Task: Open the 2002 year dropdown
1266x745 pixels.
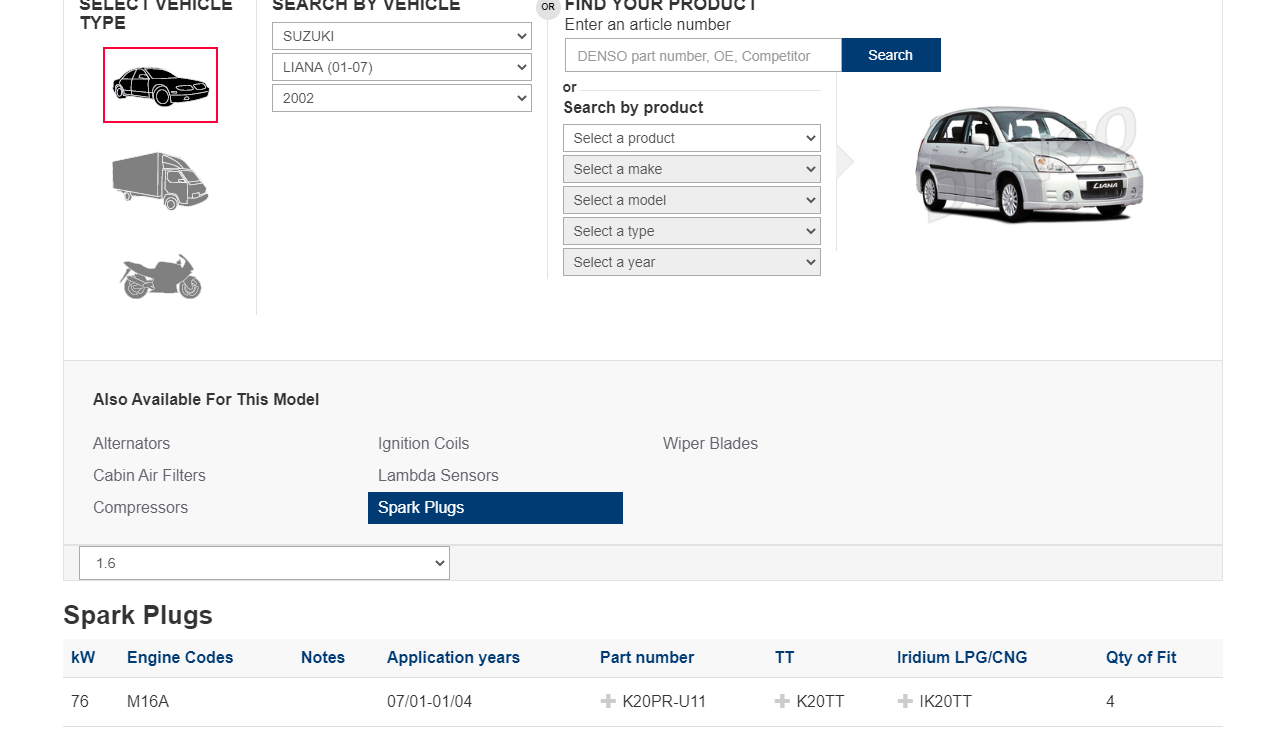Action: pos(402,98)
